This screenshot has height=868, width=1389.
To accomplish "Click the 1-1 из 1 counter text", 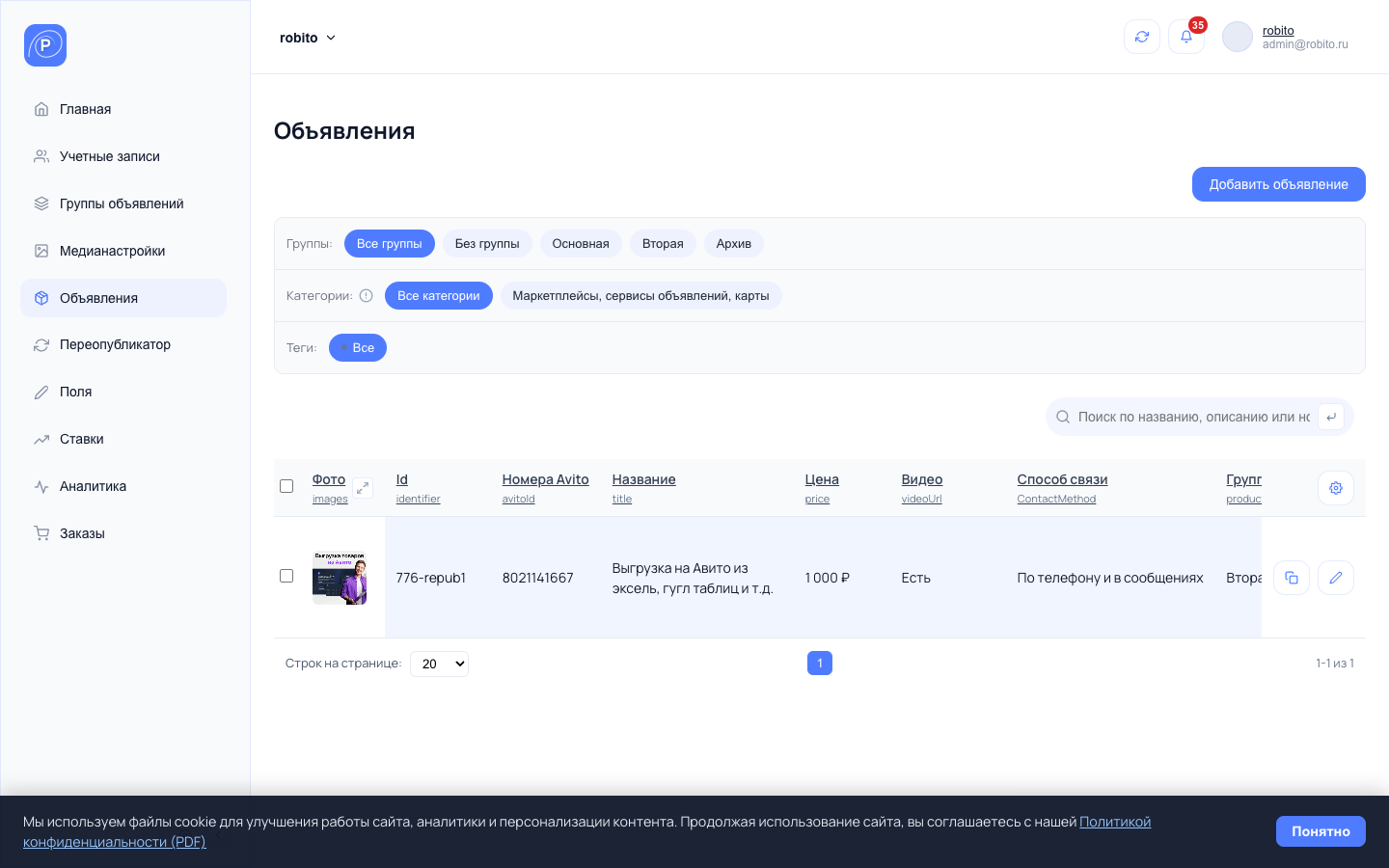I will 1335,664.
